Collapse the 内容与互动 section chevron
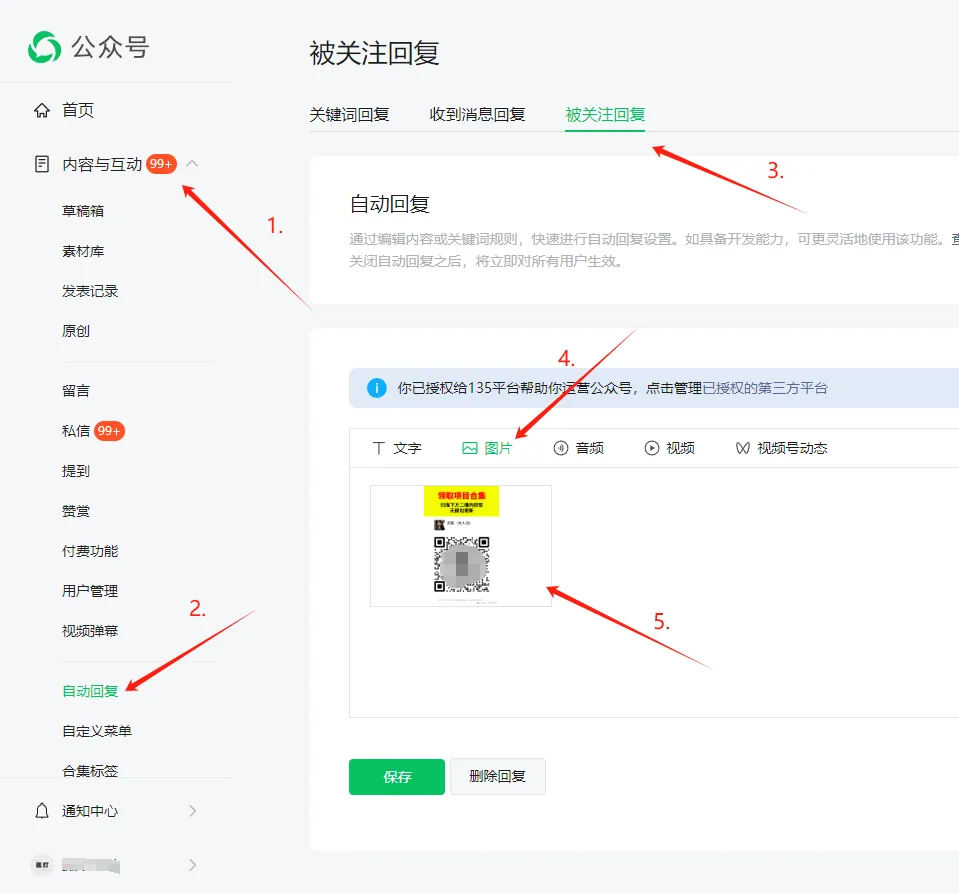The image size is (959, 893). tap(192, 163)
